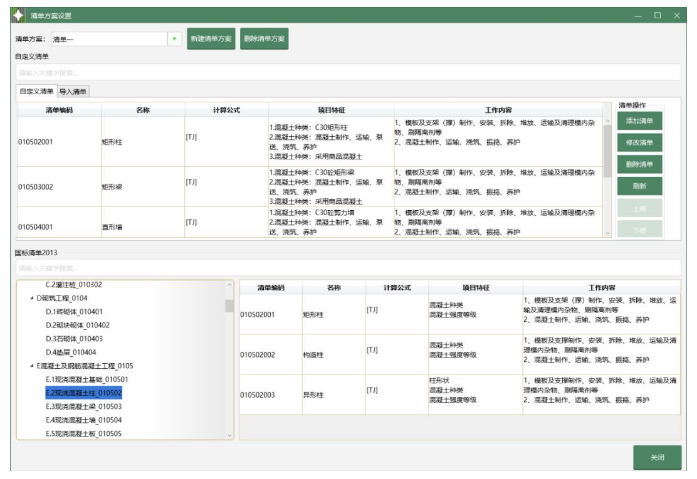This screenshot has height=479, width=697.
Task: Click the 新建清单方案 button
Action: pyautogui.click(x=211, y=39)
